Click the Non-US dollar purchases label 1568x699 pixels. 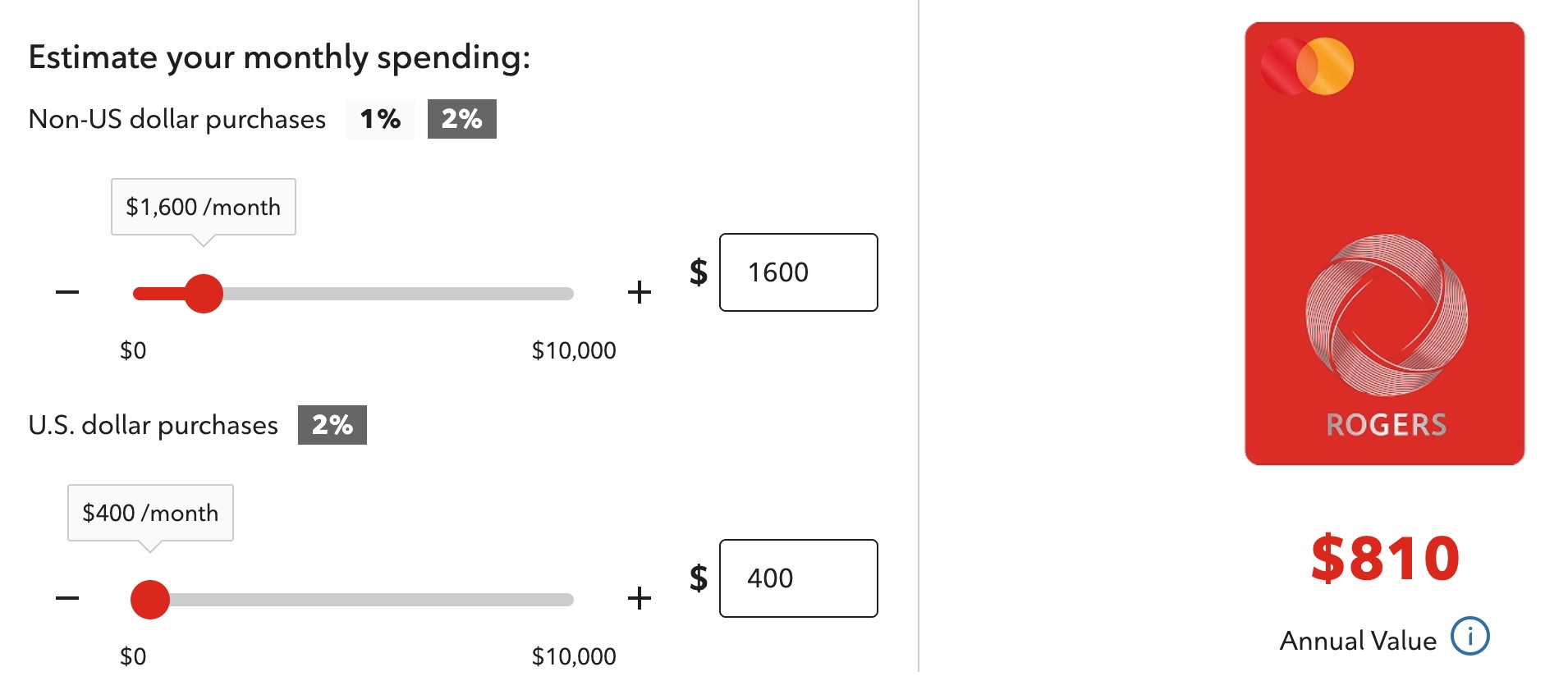click(177, 119)
